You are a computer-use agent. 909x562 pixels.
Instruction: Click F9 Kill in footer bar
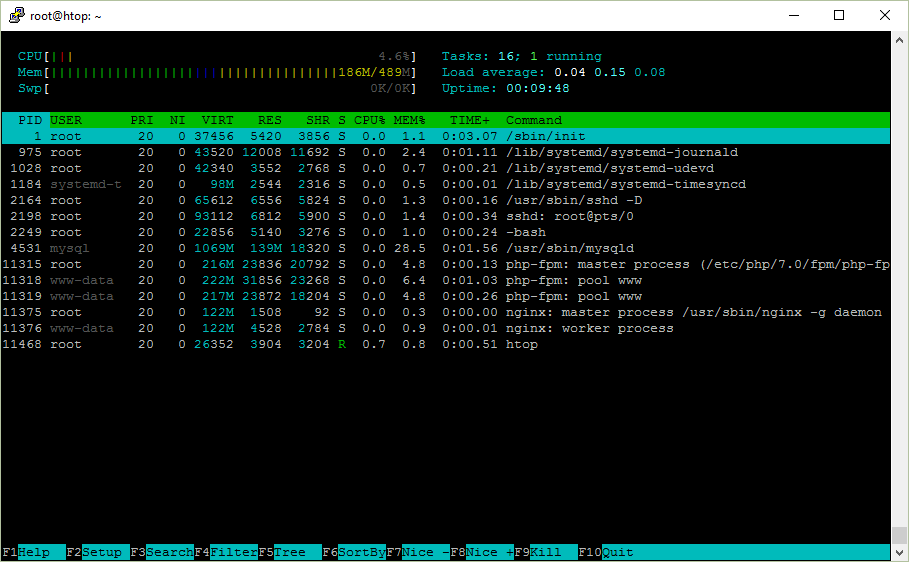545,552
